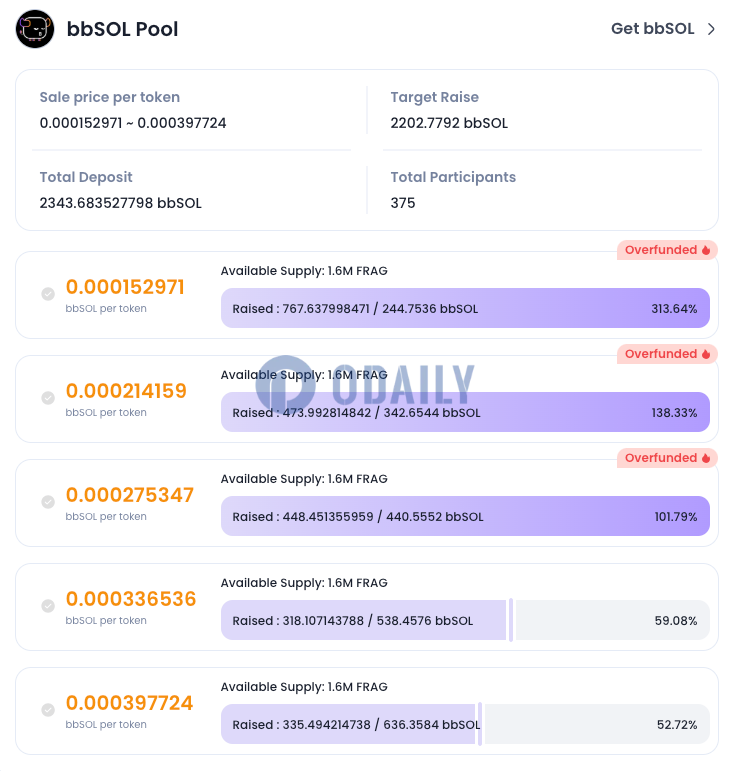Click the bbSOL Pool title
730x771 pixels.
(x=122, y=29)
